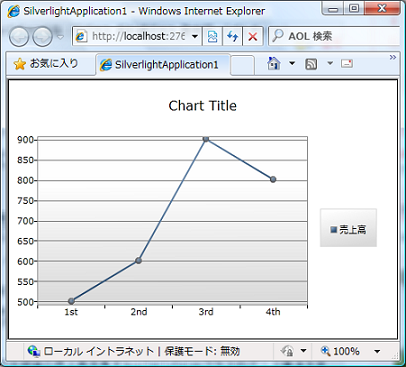Click the 3rd data point at 900
406x367 pixels.
[x=206, y=139]
